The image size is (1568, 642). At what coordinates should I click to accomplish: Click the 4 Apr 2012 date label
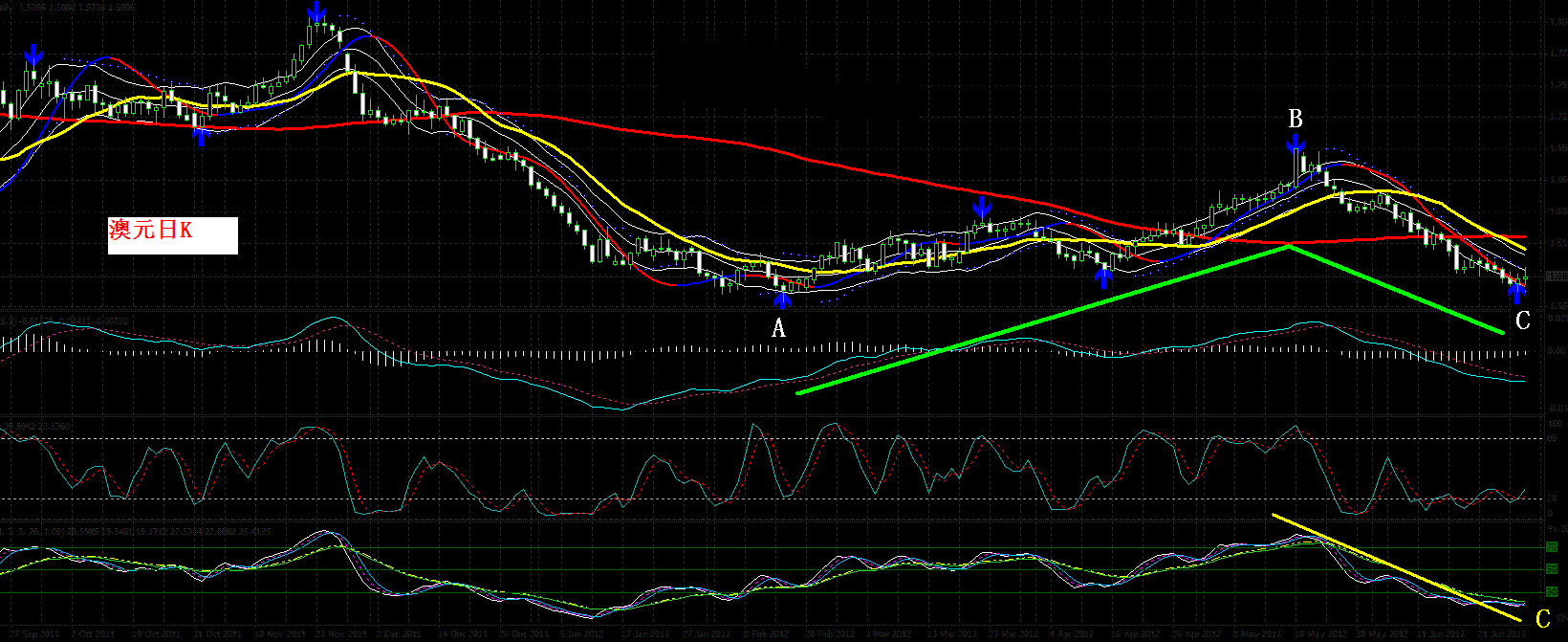1072,633
